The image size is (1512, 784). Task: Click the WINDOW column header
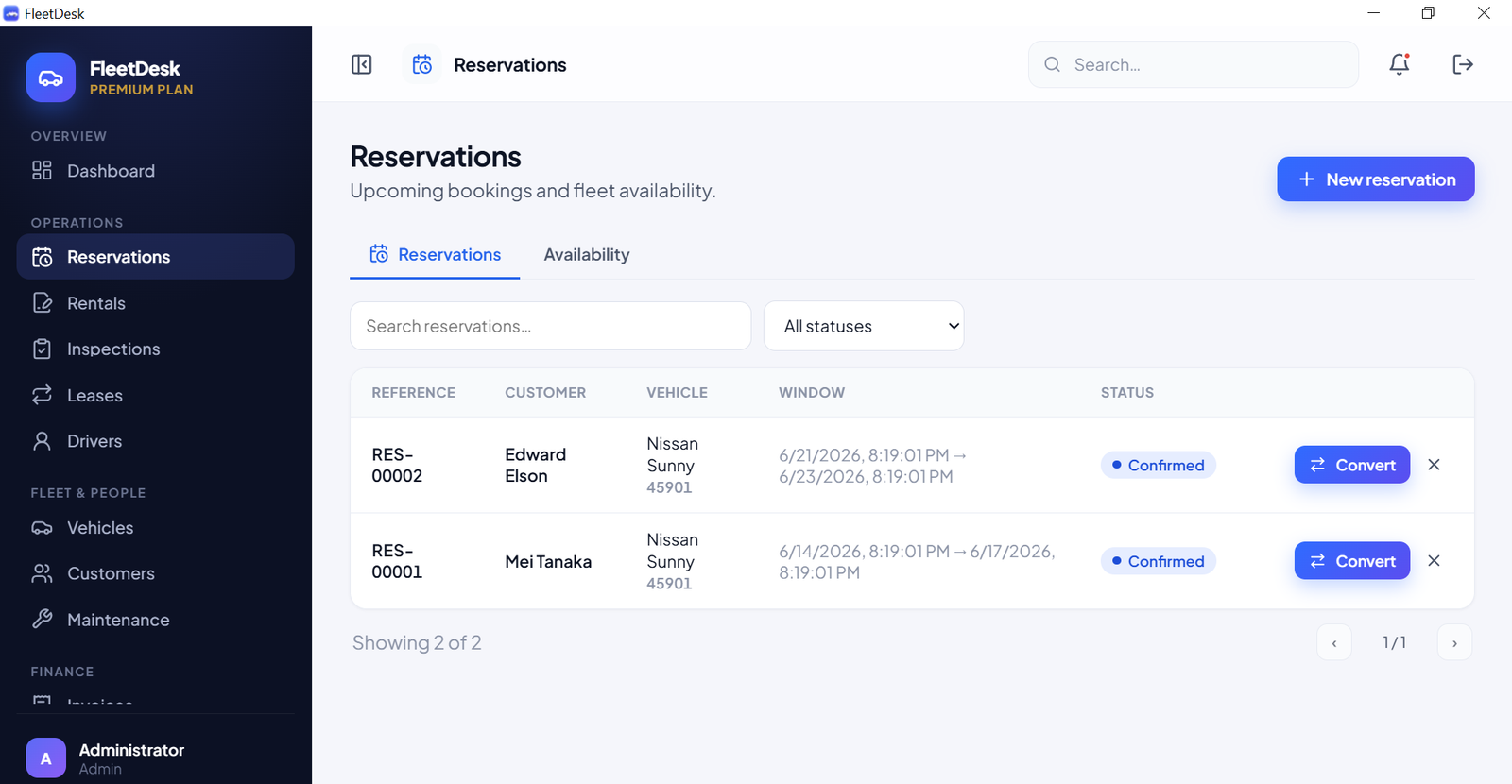[812, 392]
